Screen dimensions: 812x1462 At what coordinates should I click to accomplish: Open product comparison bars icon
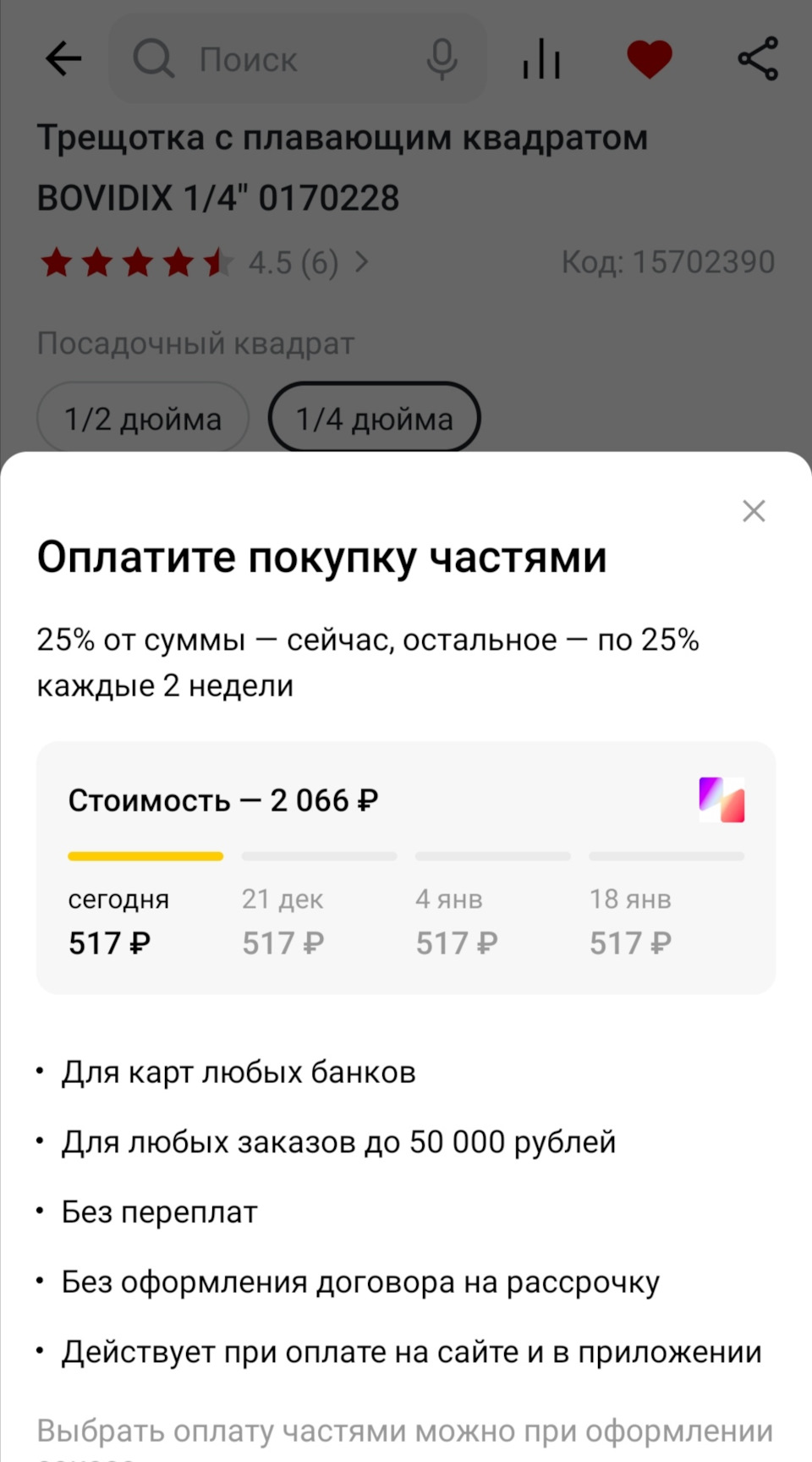[541, 59]
